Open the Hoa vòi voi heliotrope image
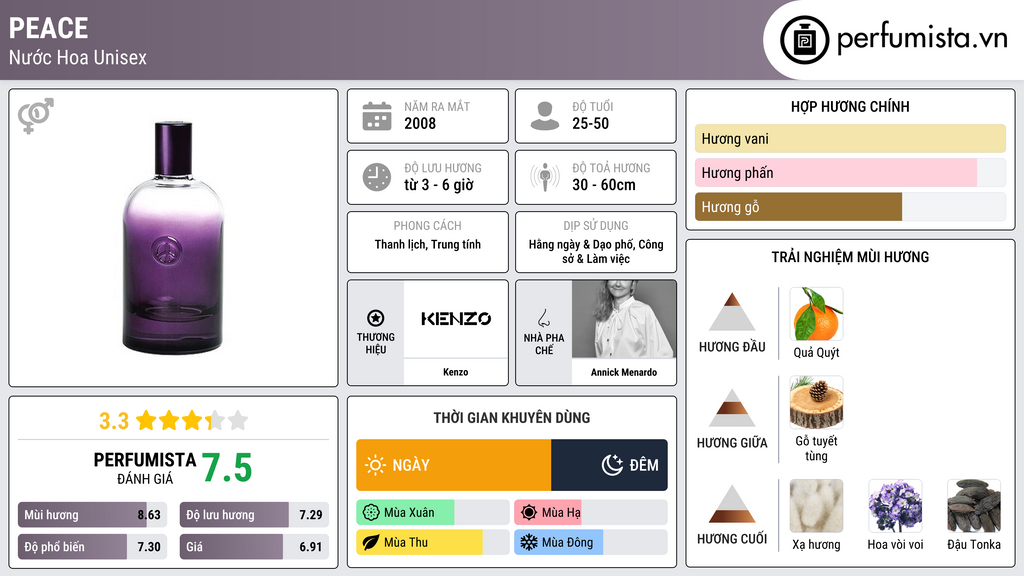 click(895, 506)
